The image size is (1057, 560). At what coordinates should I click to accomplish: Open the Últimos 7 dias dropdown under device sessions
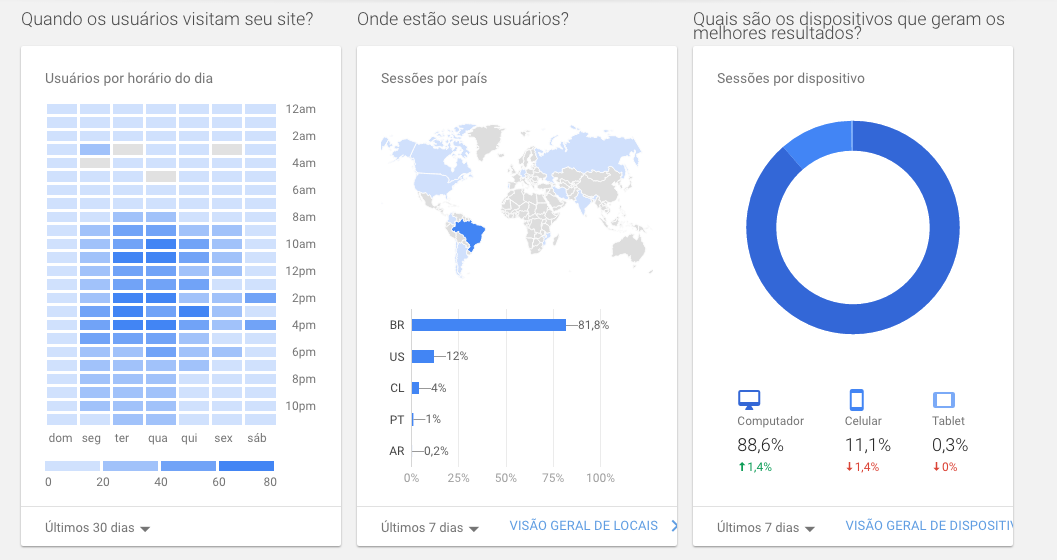click(x=766, y=527)
